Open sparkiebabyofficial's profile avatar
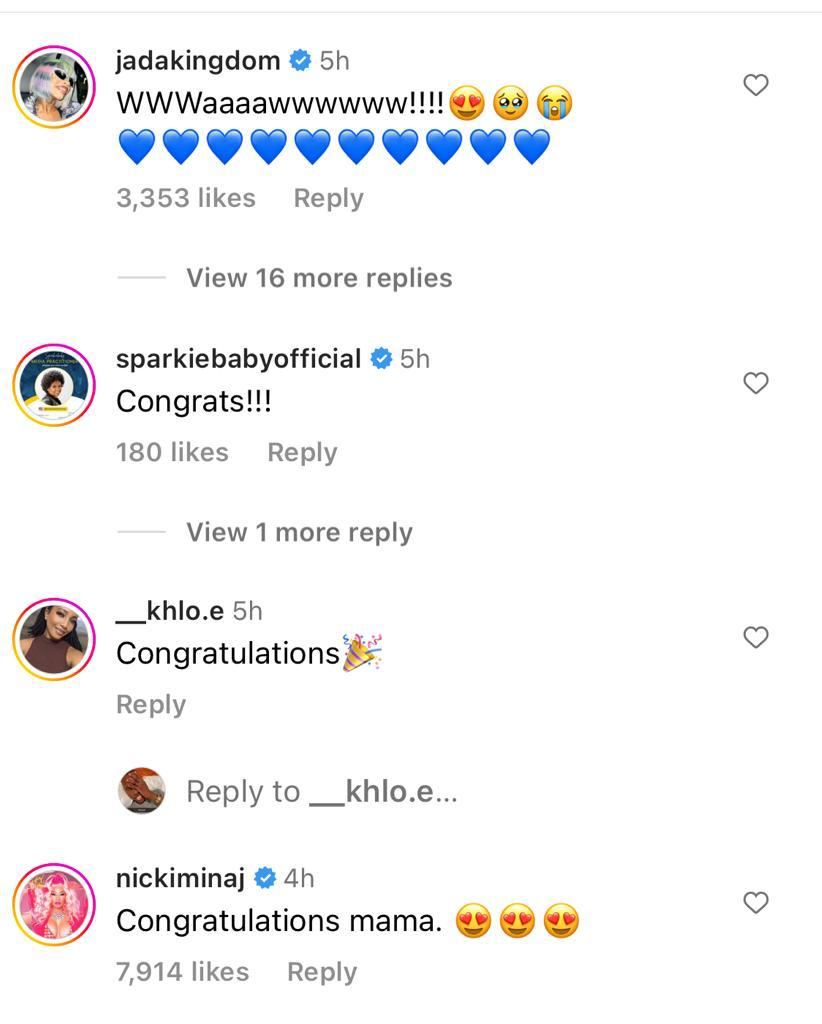 point(53,384)
